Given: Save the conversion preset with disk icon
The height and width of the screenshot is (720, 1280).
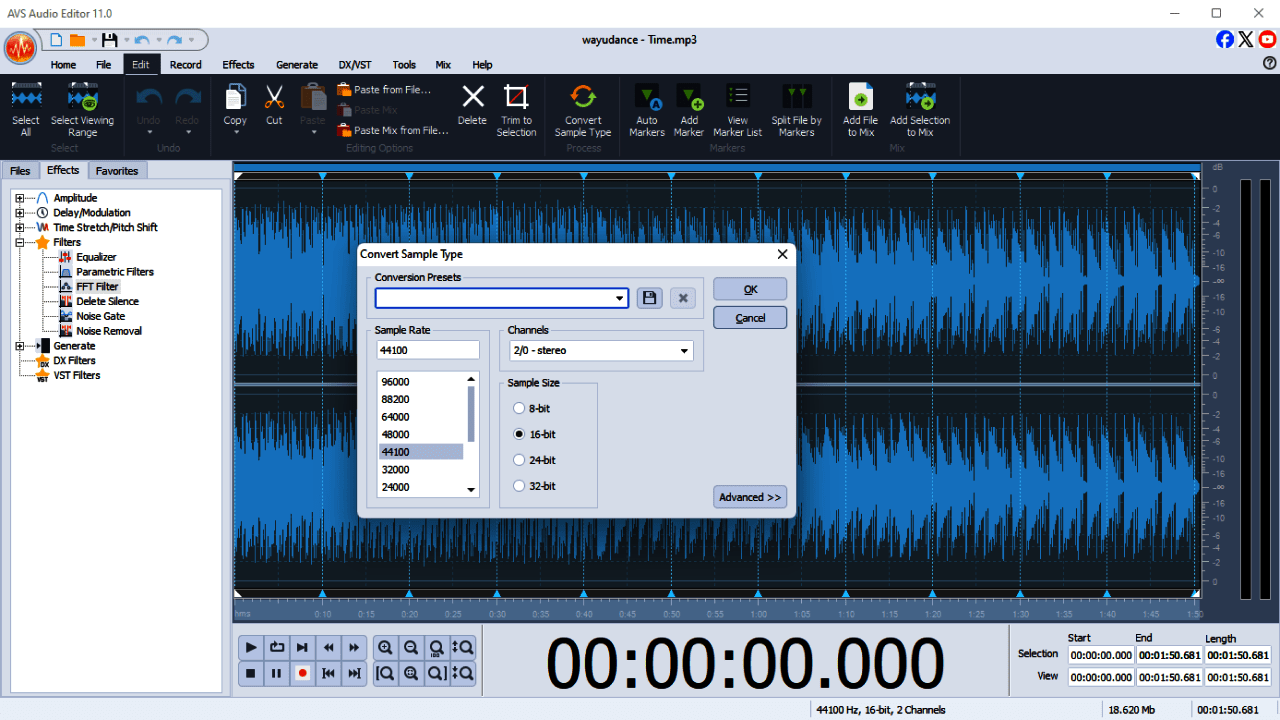Looking at the screenshot, I should [650, 298].
